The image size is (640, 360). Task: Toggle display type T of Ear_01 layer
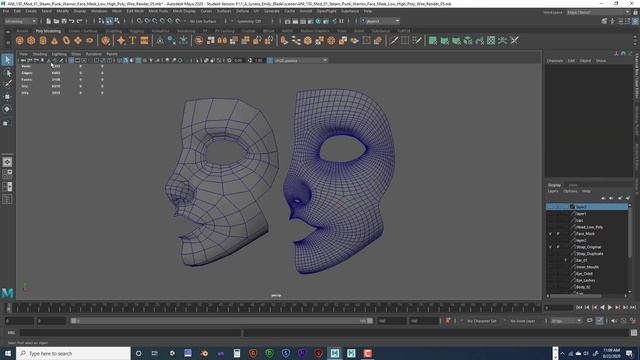pos(566,260)
